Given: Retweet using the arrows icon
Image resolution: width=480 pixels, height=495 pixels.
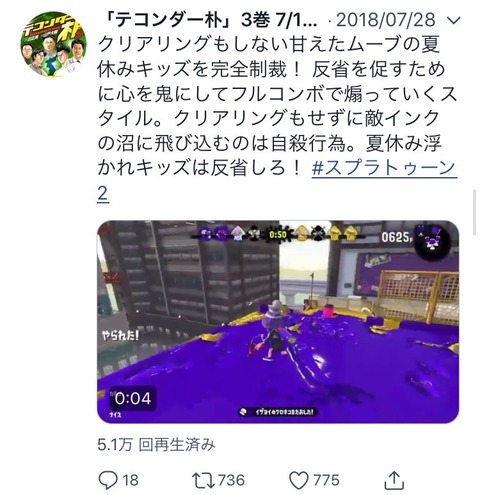Looking at the screenshot, I should (x=203, y=480).
